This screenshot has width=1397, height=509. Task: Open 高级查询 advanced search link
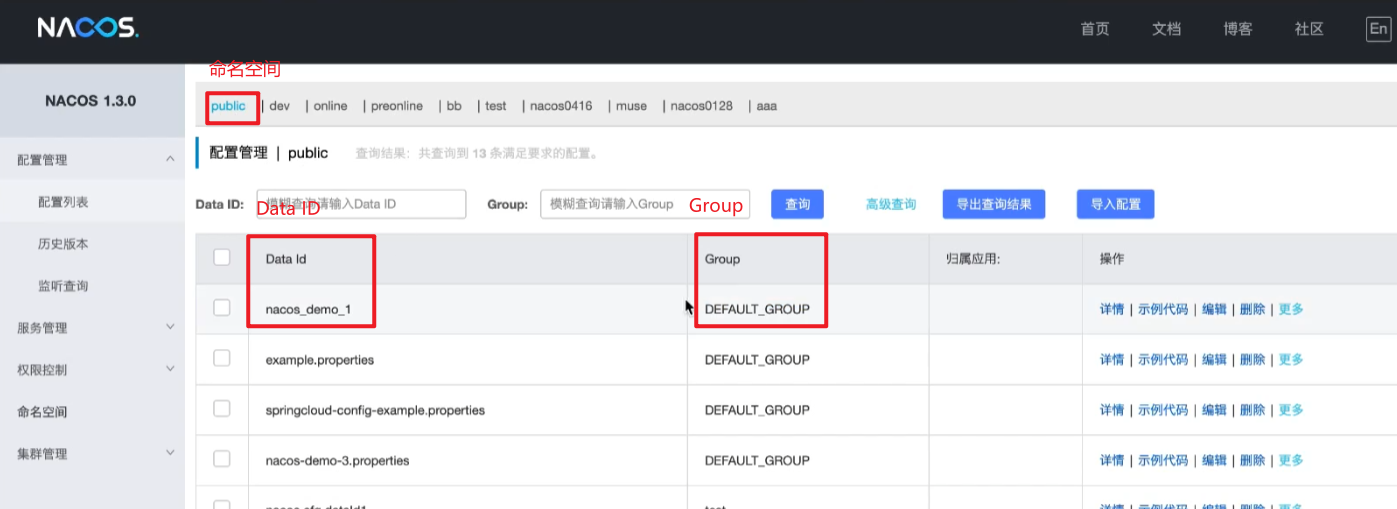click(891, 204)
